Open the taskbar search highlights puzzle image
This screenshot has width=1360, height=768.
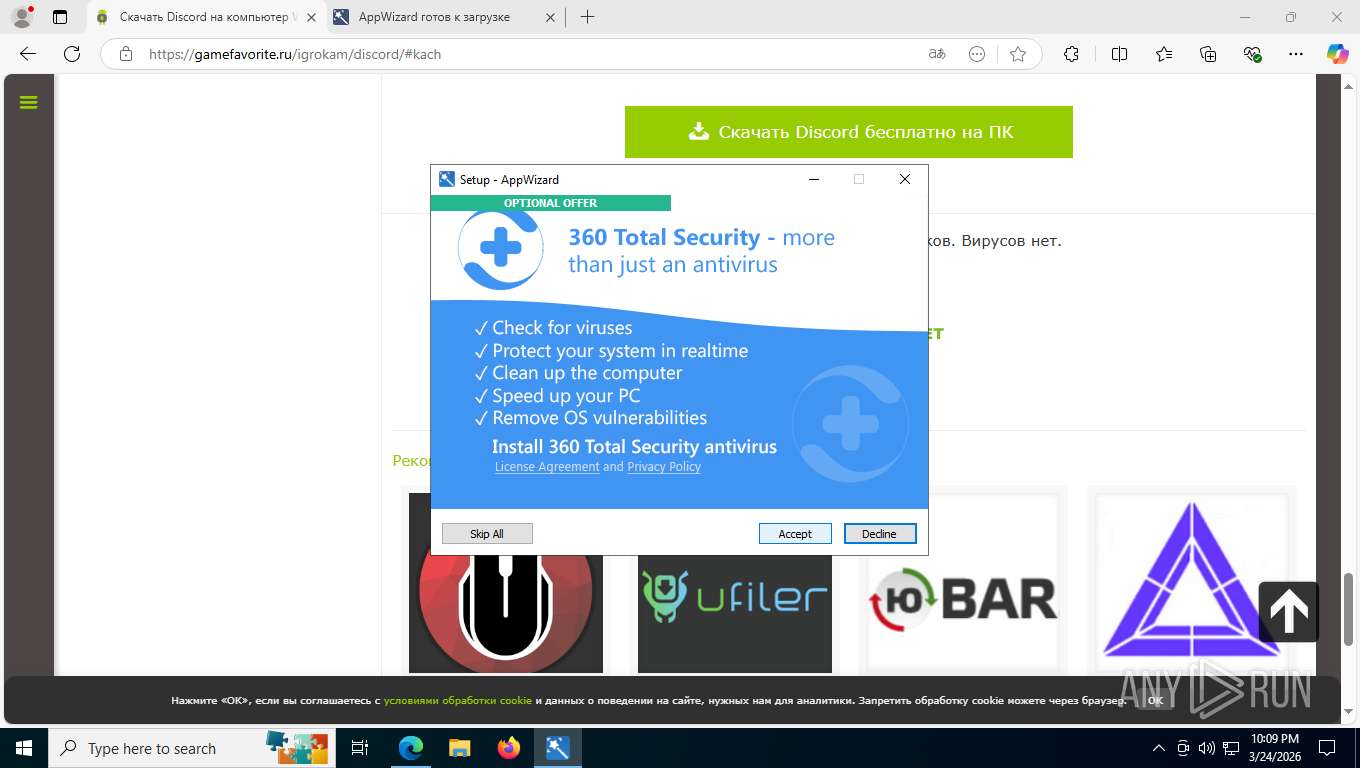point(297,747)
